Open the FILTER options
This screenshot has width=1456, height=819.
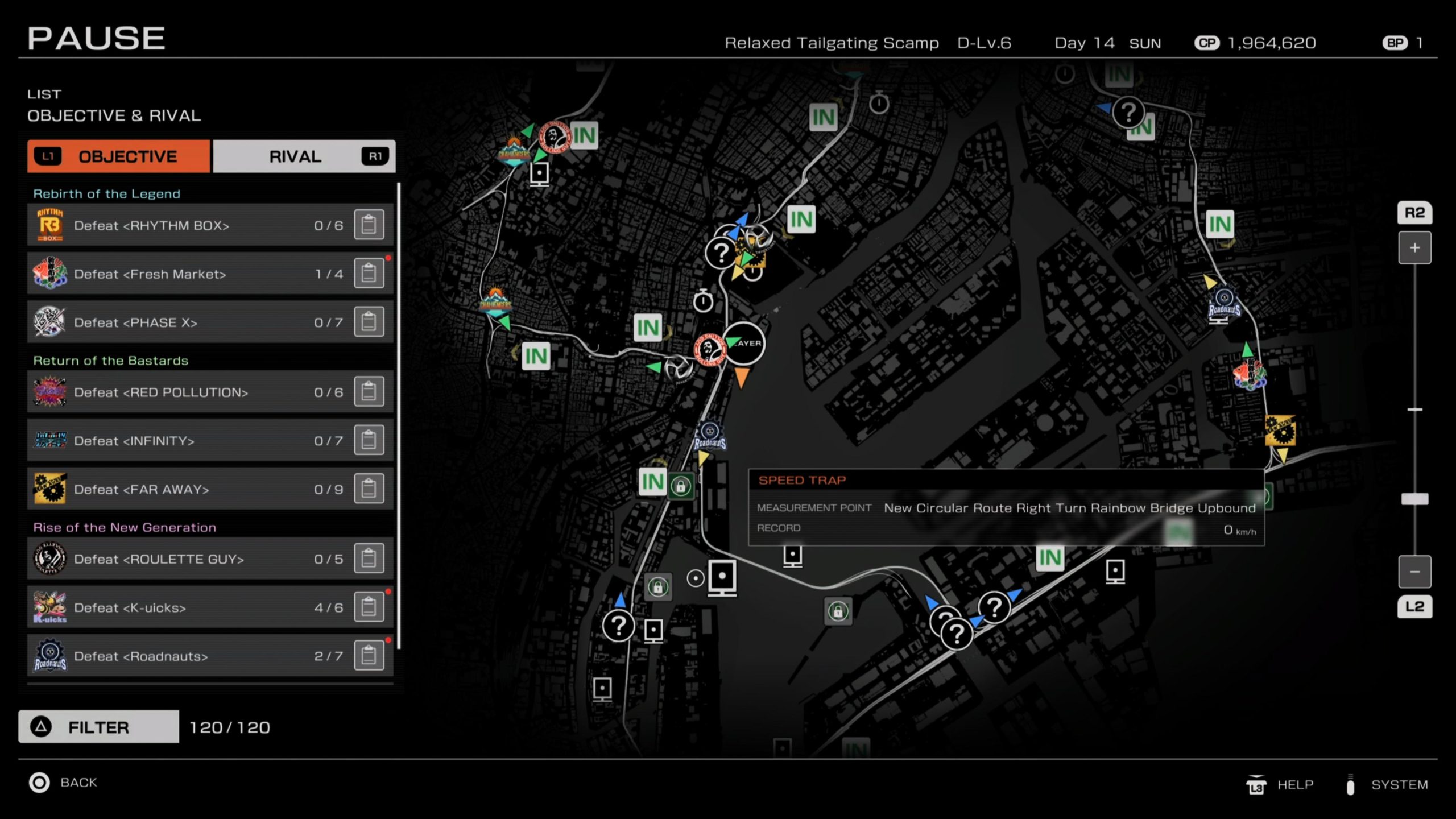(x=98, y=727)
